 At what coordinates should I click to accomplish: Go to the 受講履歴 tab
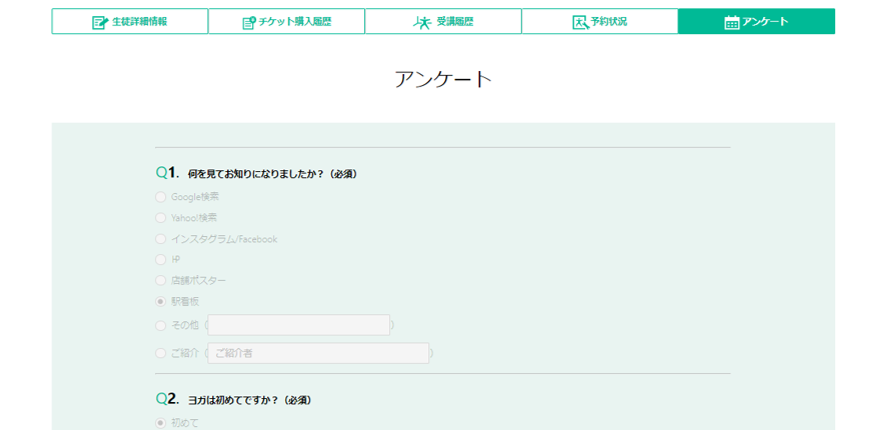(x=443, y=21)
